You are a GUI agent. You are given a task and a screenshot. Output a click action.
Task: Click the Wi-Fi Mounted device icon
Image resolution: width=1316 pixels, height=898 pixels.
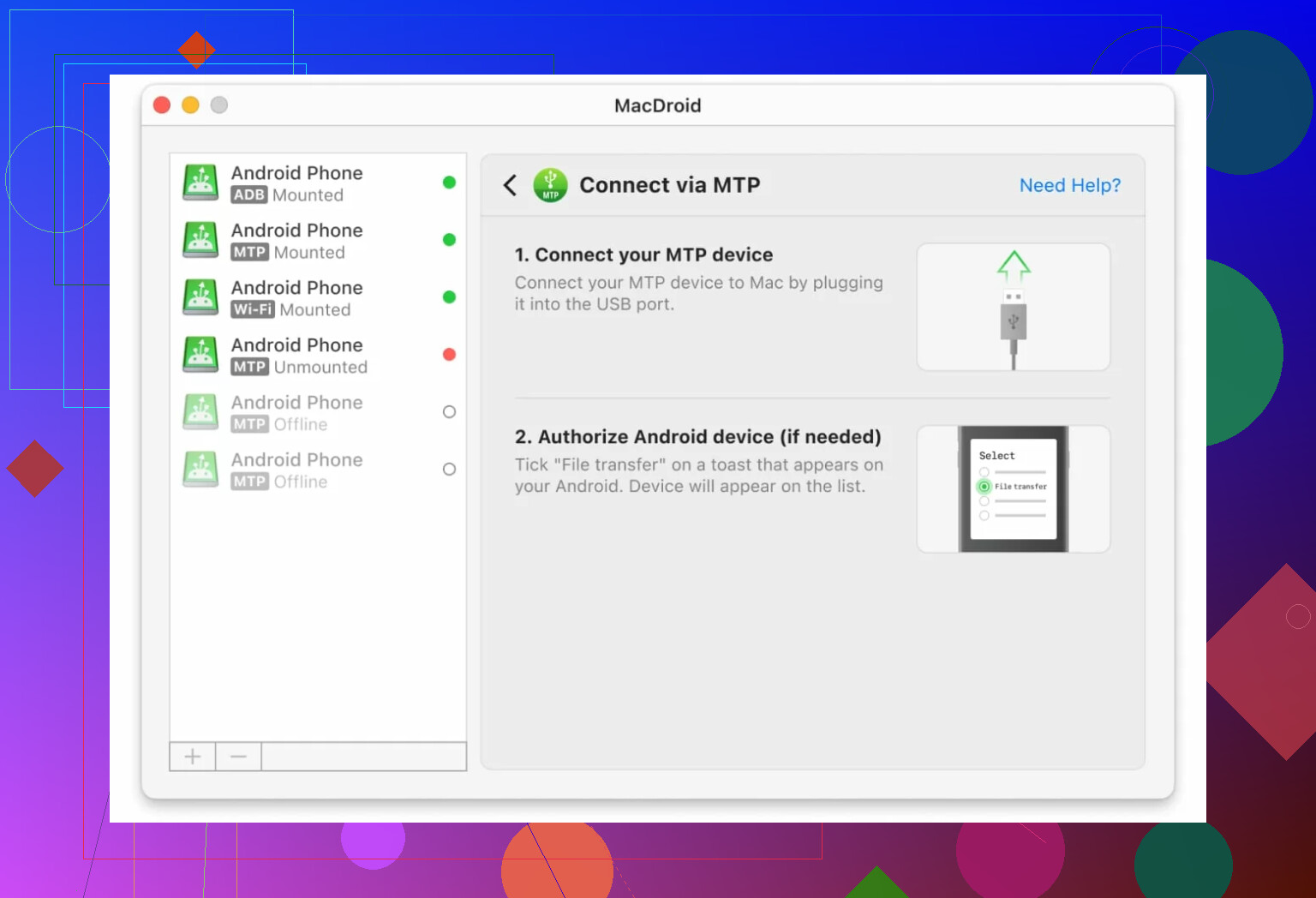(200, 297)
